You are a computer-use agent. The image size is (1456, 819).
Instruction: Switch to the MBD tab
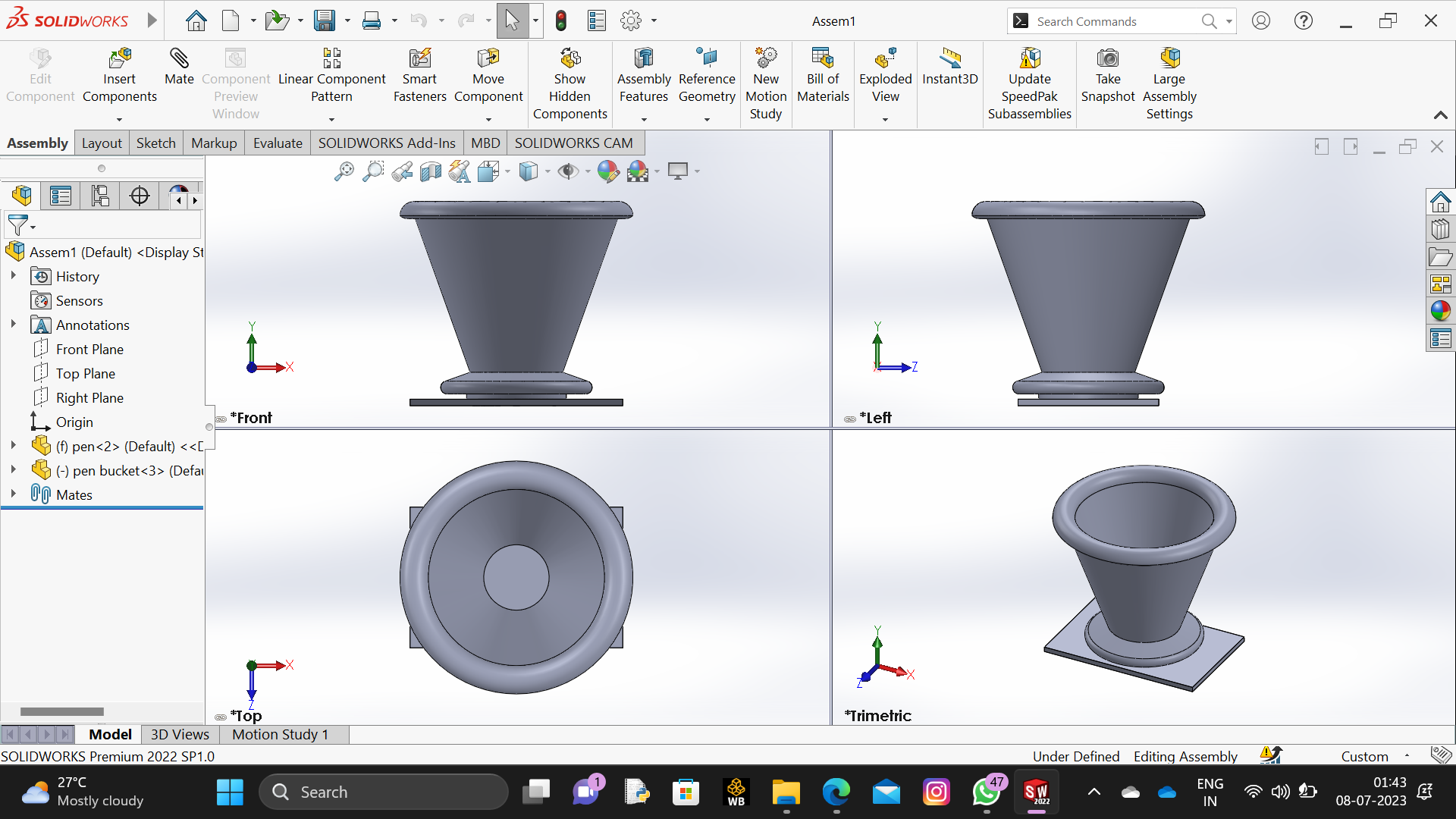(485, 143)
